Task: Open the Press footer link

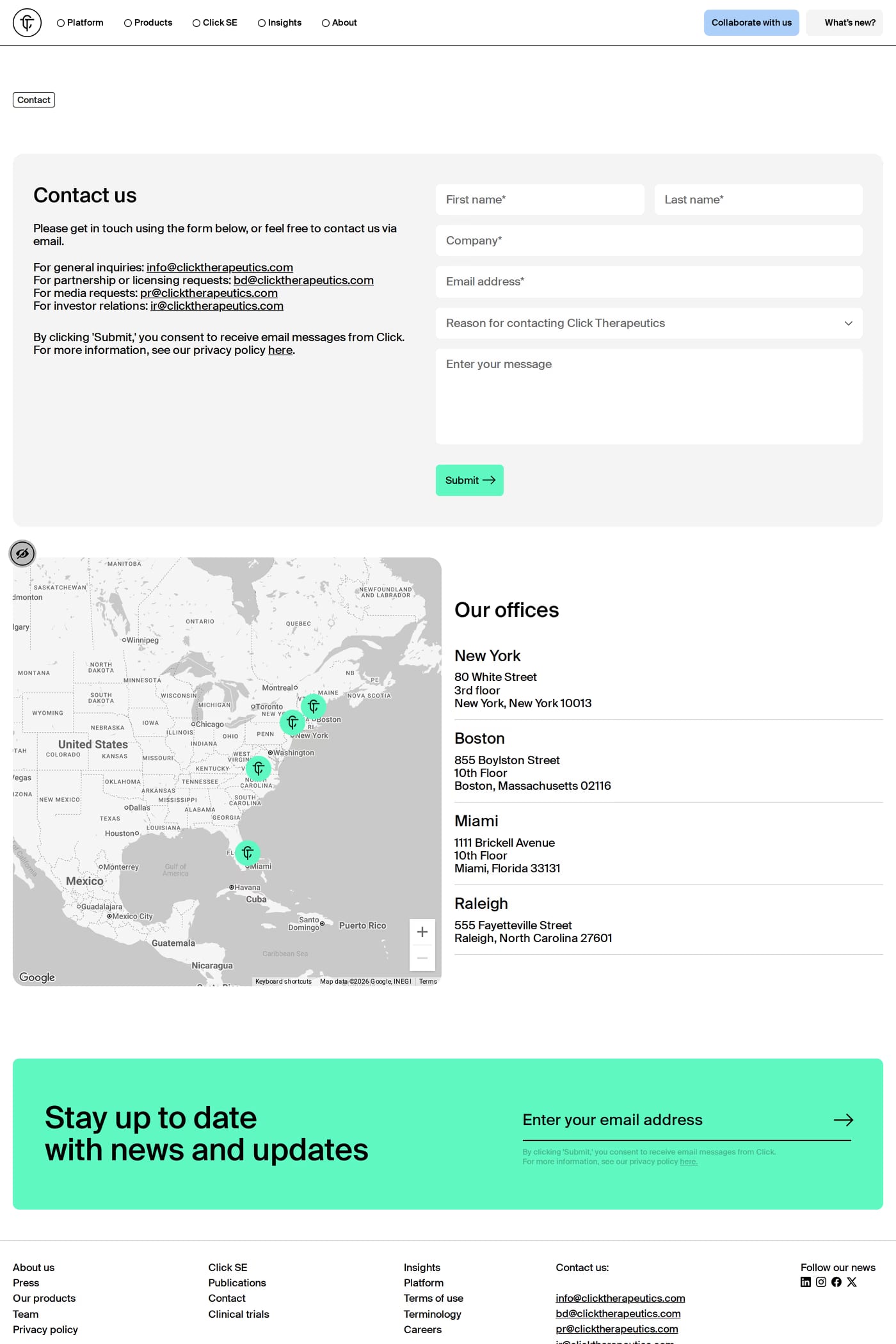Action: [26, 1283]
